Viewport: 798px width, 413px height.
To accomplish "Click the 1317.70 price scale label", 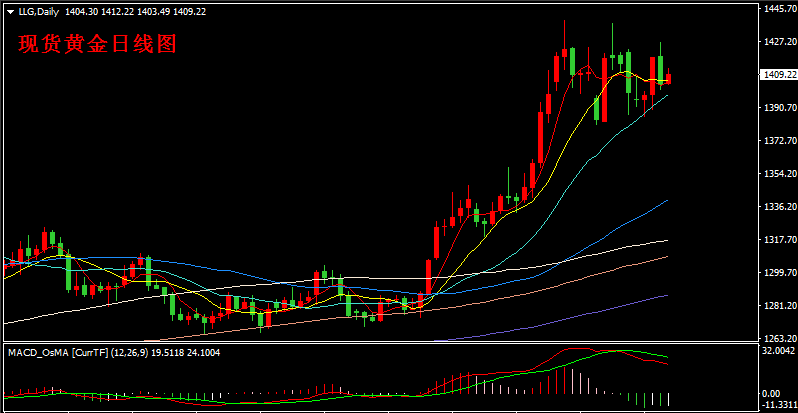I will click(779, 240).
